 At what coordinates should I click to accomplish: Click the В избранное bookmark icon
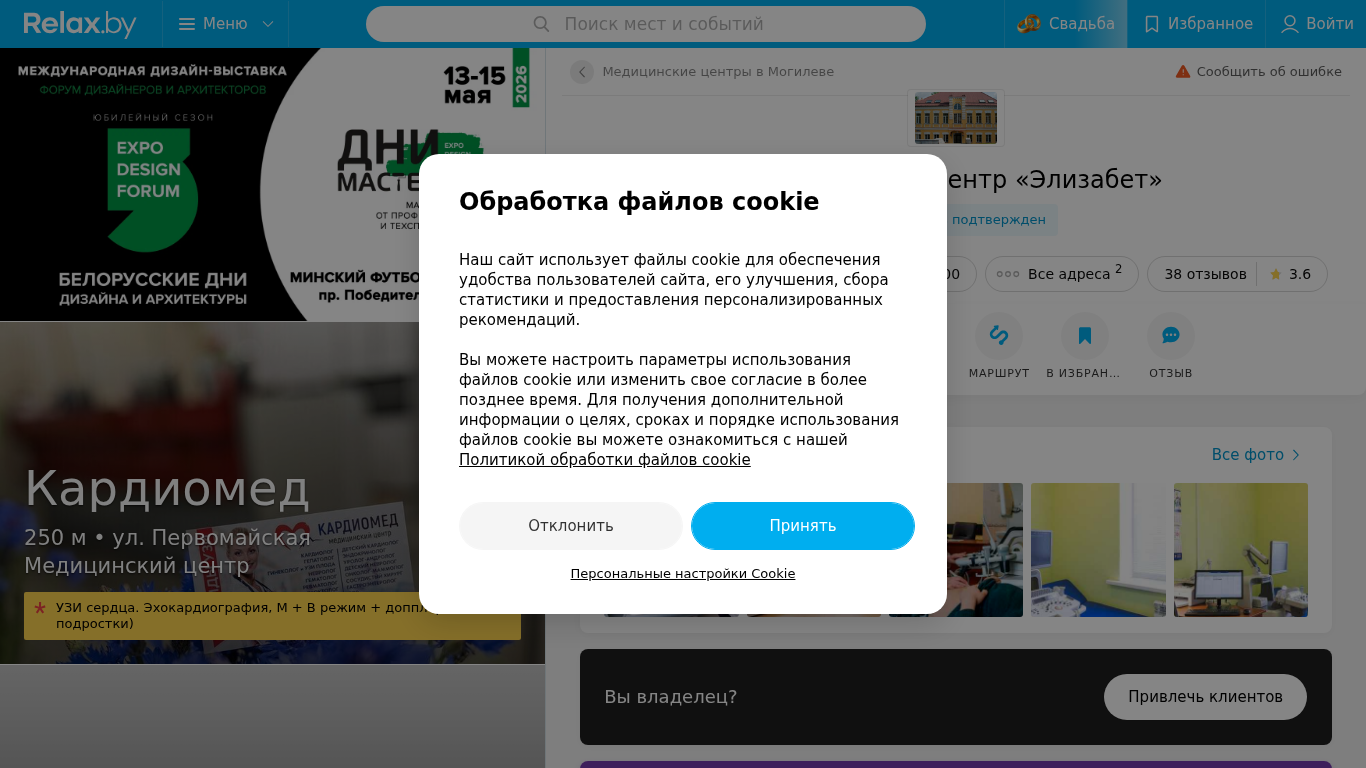(1085, 336)
